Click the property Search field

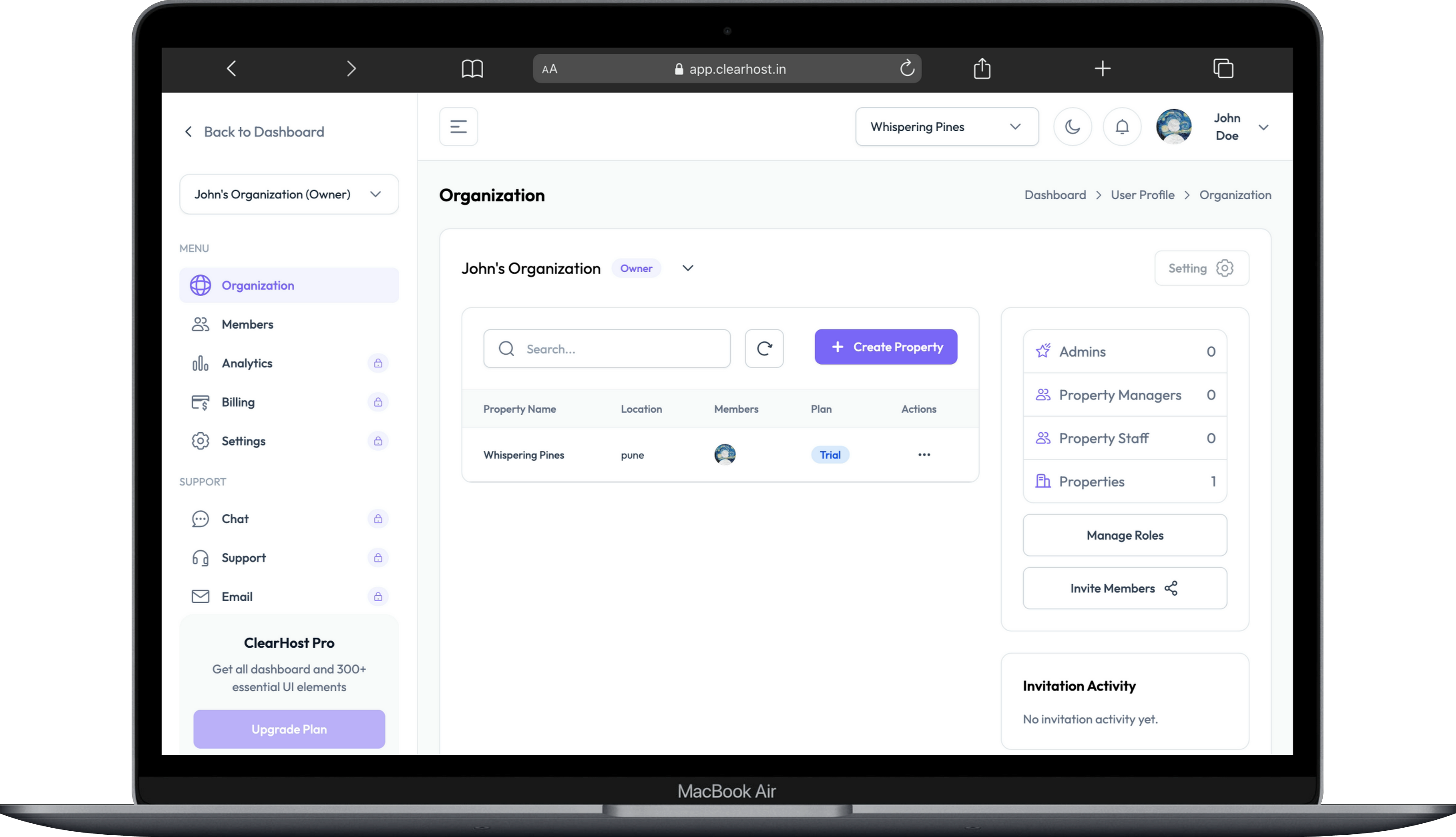pyautogui.click(x=607, y=348)
